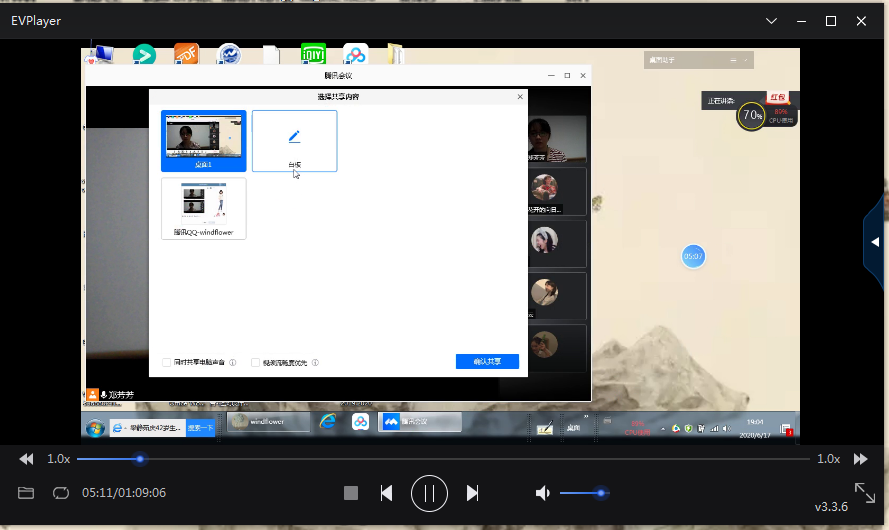The image size is (889, 530).
Task: Open the yellow folder desktop icon
Action: pos(396,54)
